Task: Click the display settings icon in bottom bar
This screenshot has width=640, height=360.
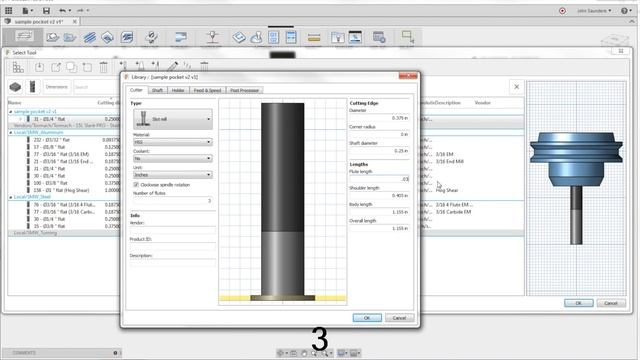Action: click(x=341, y=353)
